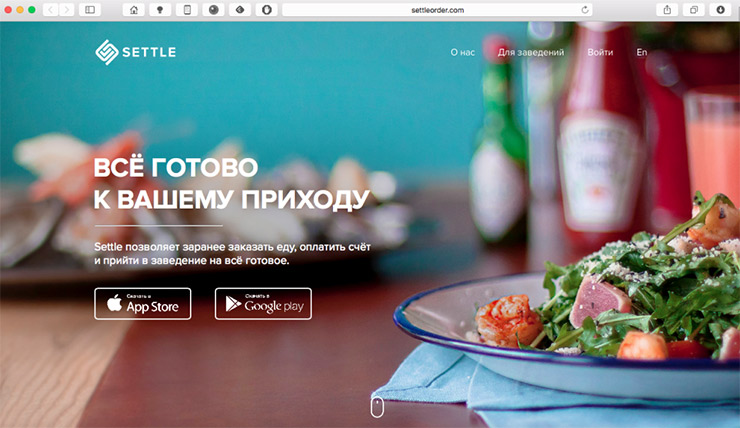Screen dimensions: 740x428
Task: Show all tabs overview
Action: (x=693, y=10)
